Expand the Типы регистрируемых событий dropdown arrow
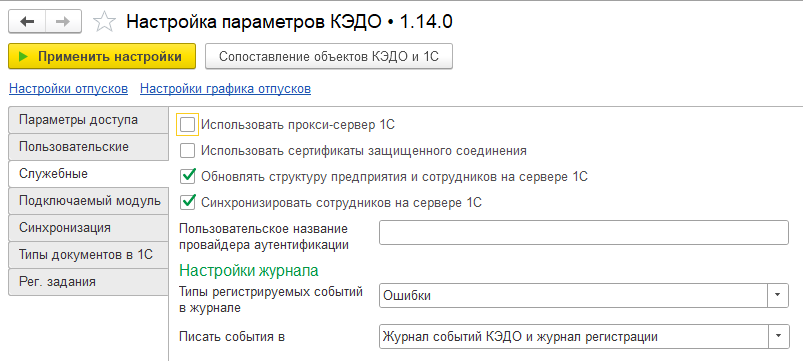This screenshot has width=803, height=361. point(778,295)
